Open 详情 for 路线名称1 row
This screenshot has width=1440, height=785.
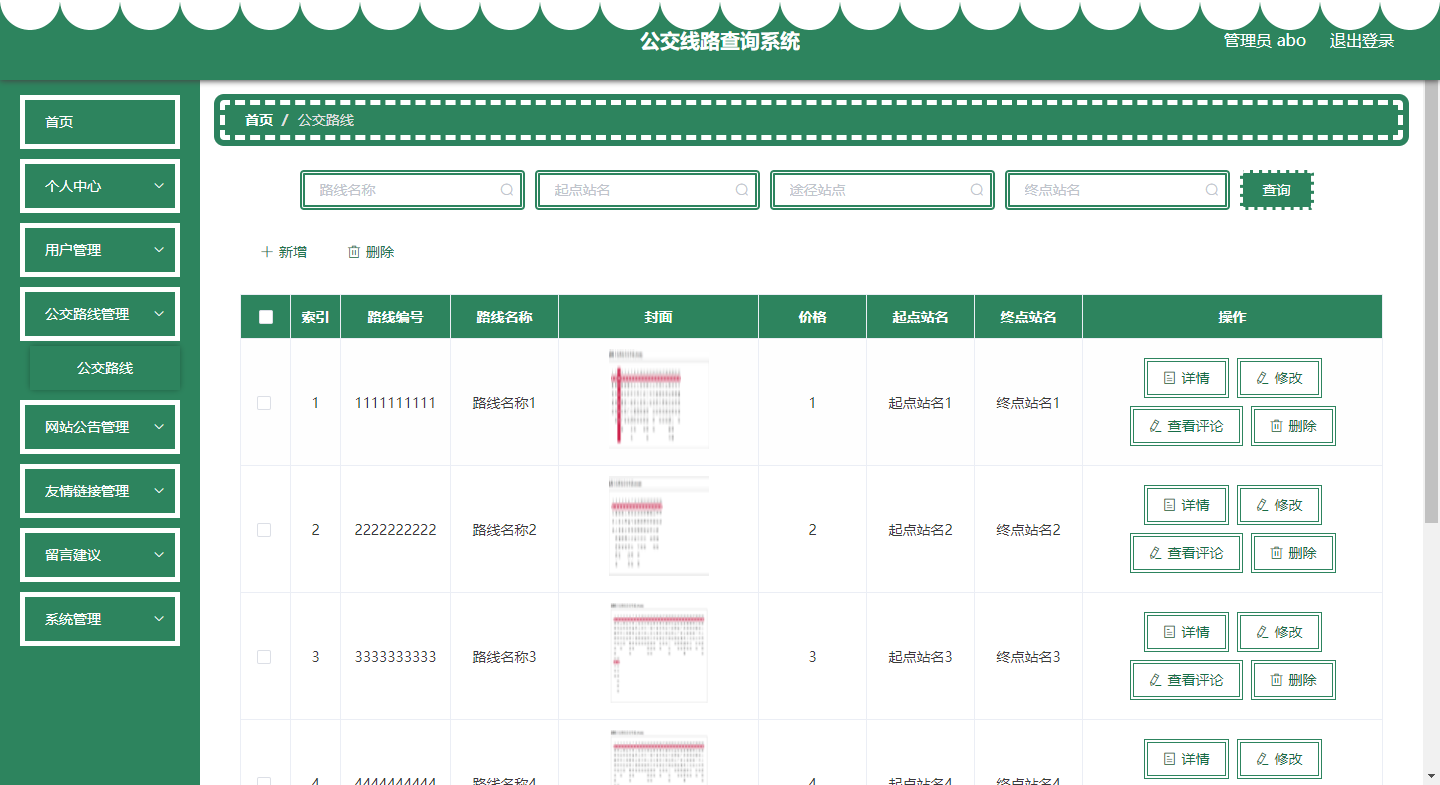tap(1186, 378)
